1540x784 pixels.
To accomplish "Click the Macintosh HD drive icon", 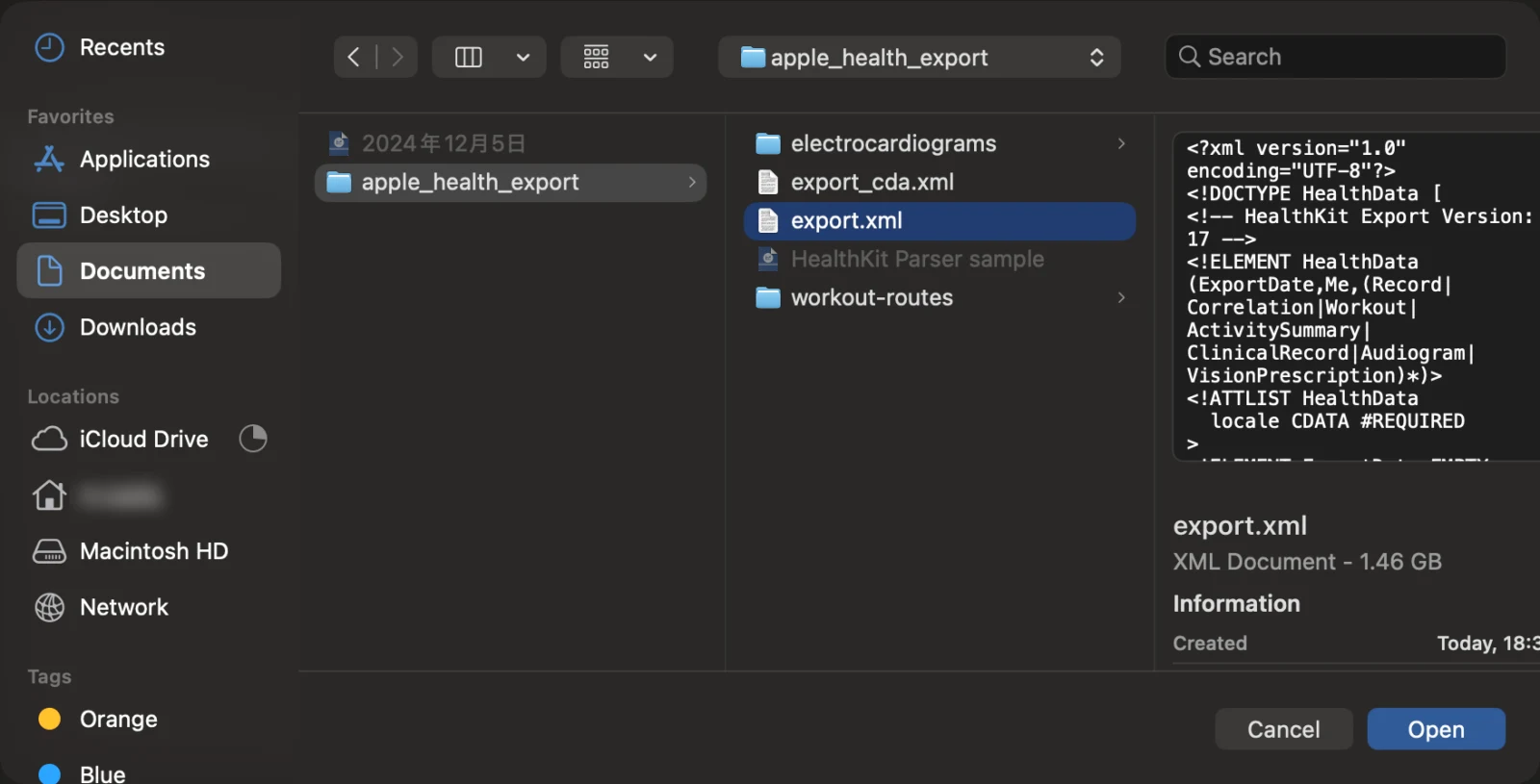I will pyautogui.click(x=49, y=551).
